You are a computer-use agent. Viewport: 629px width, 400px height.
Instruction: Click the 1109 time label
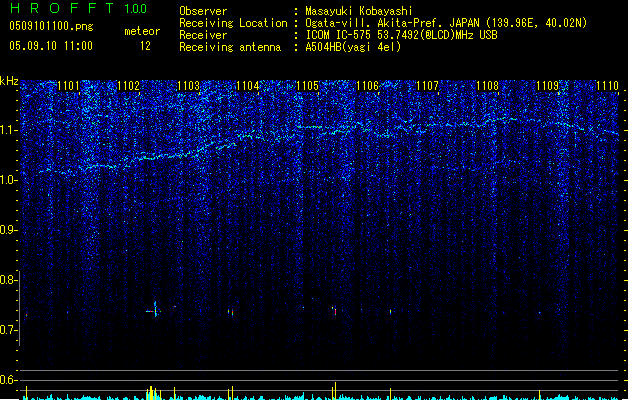[x=548, y=86]
